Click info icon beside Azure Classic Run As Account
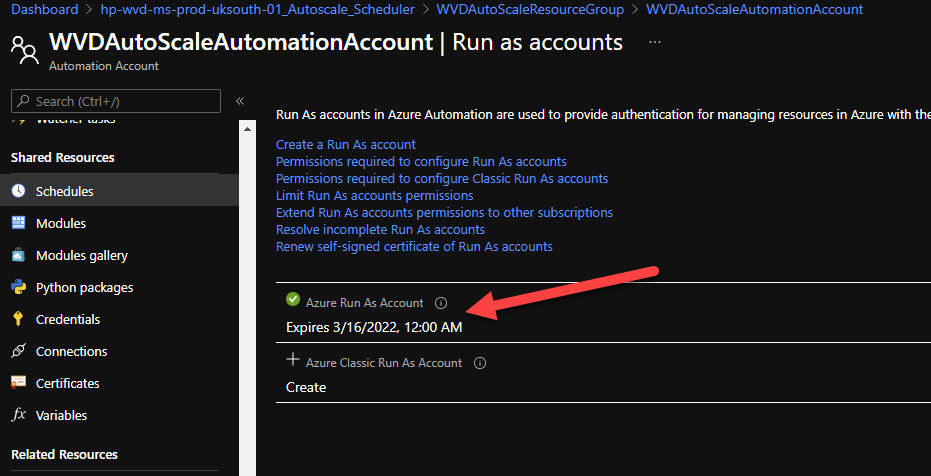 point(480,363)
